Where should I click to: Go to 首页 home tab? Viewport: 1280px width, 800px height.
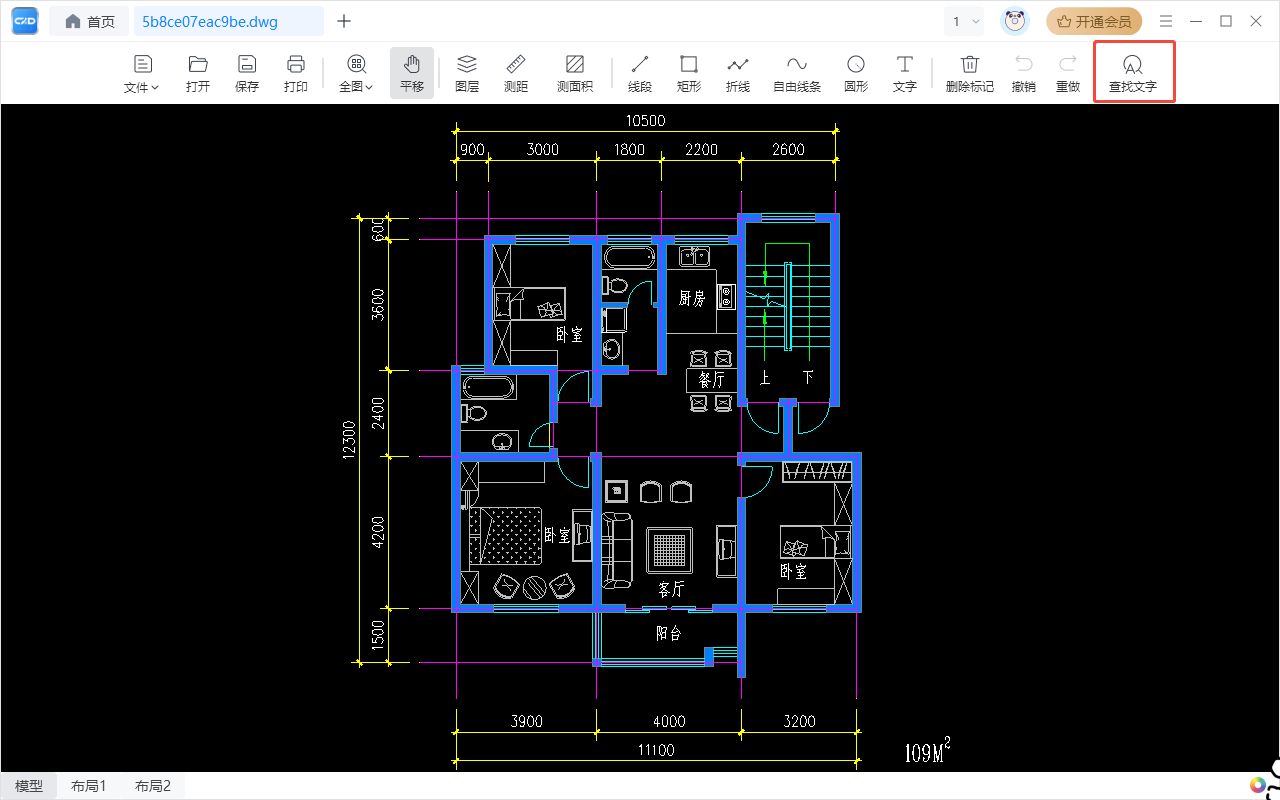[x=89, y=21]
